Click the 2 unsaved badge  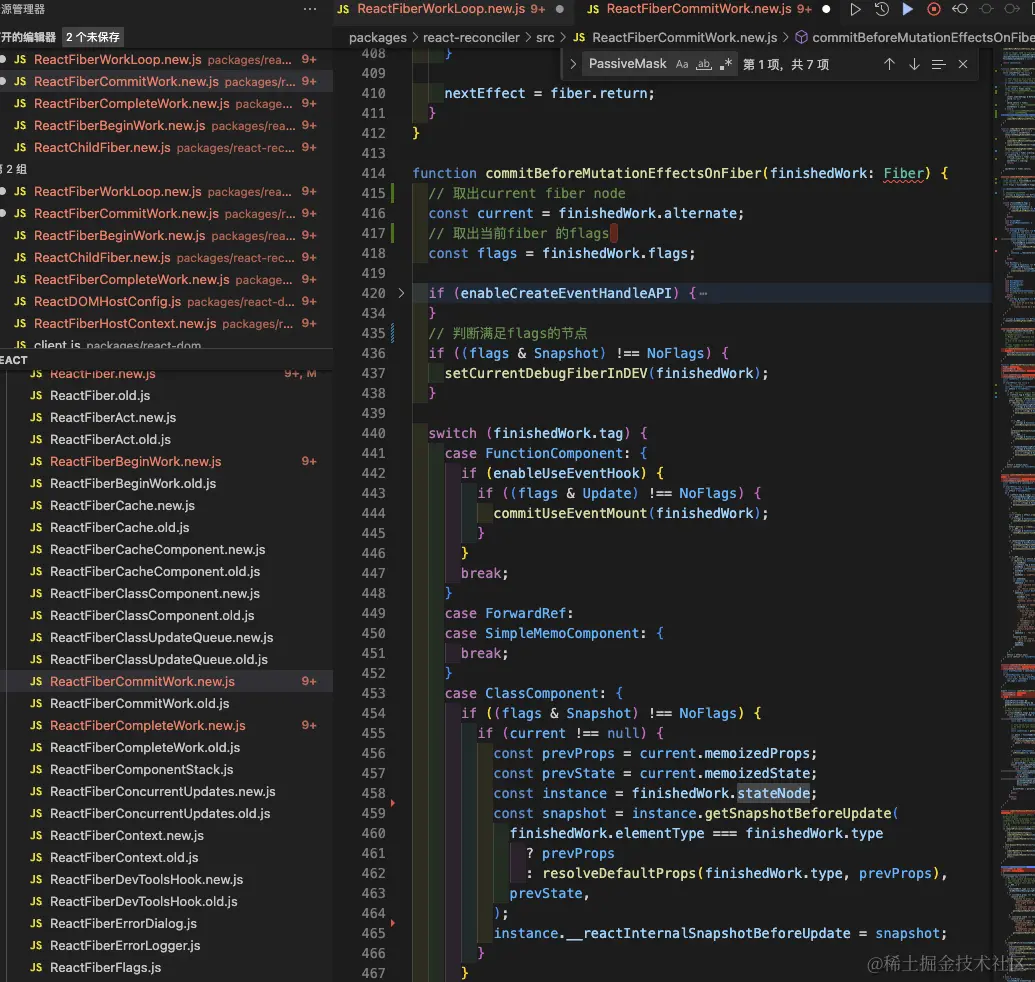point(93,37)
